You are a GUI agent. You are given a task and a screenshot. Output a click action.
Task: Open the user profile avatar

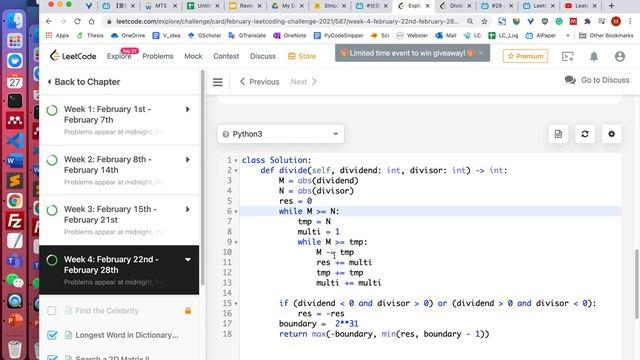click(x=620, y=56)
